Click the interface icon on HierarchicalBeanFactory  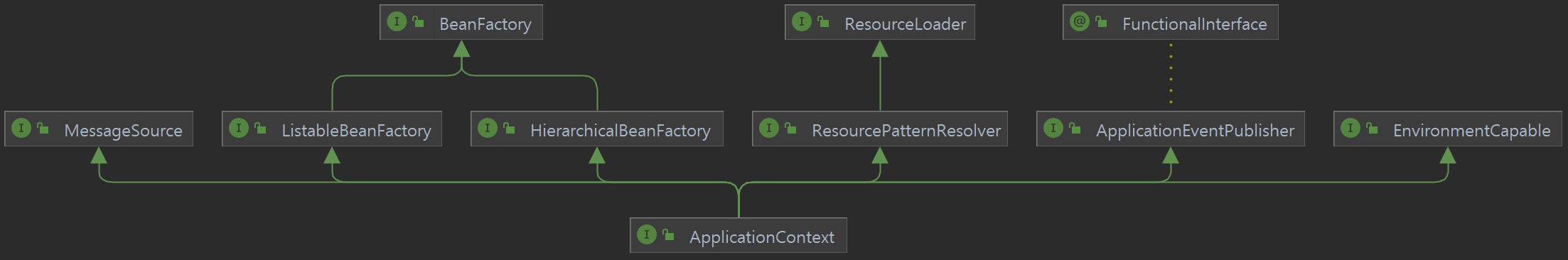tap(488, 129)
